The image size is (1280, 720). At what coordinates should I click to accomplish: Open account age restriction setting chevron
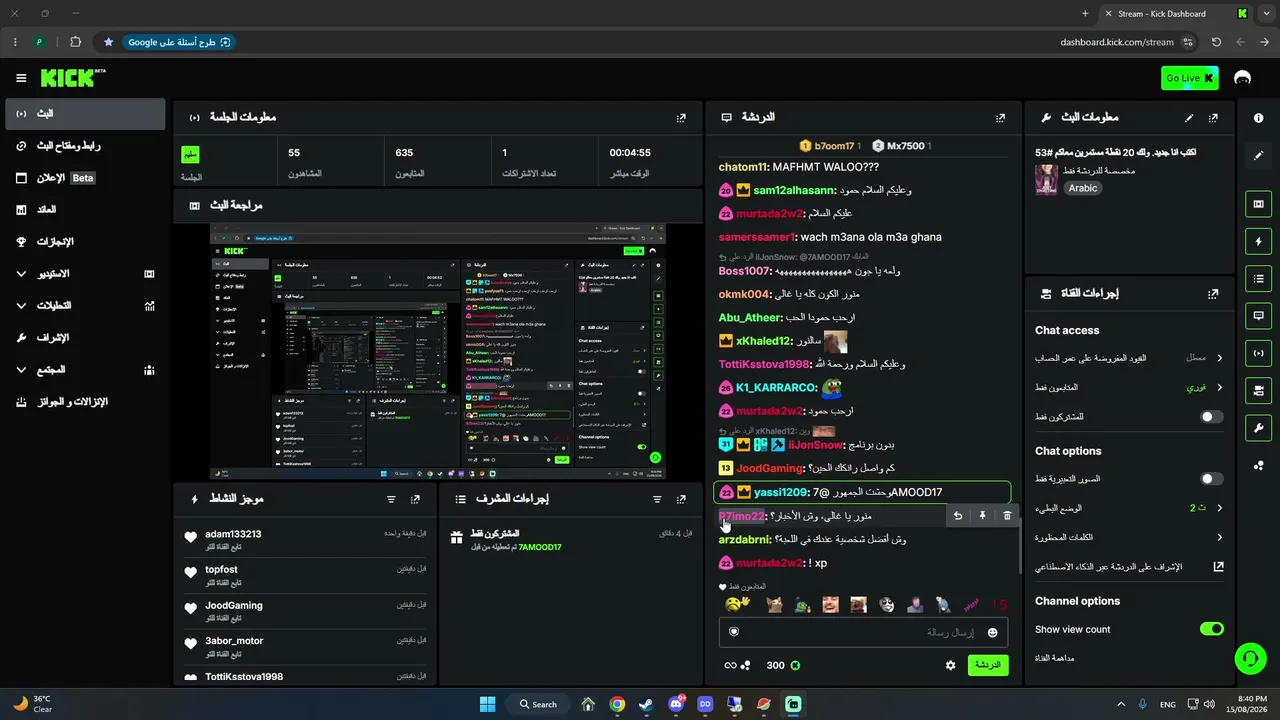point(1219,358)
